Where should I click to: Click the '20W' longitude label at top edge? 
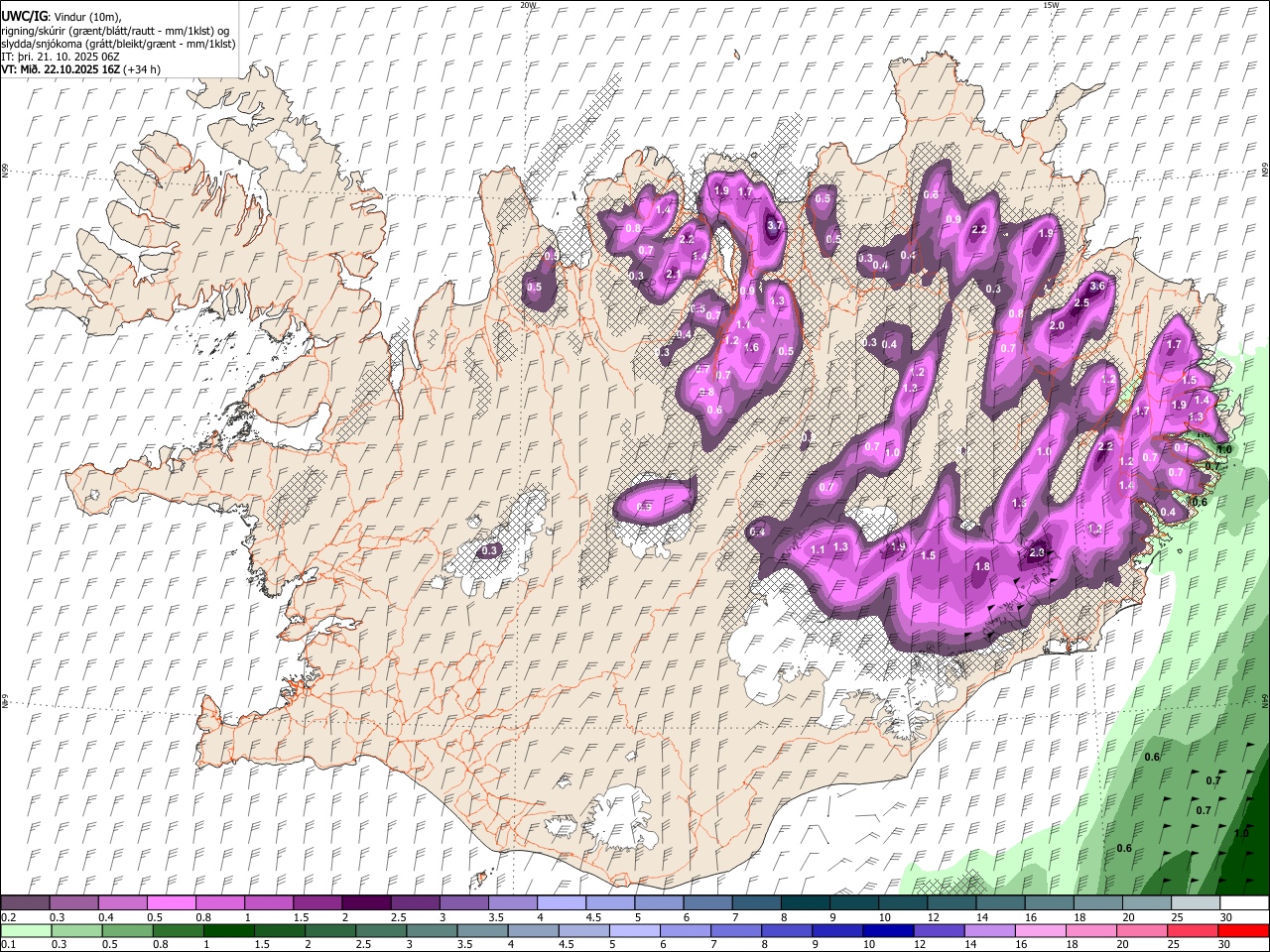tap(529, 5)
